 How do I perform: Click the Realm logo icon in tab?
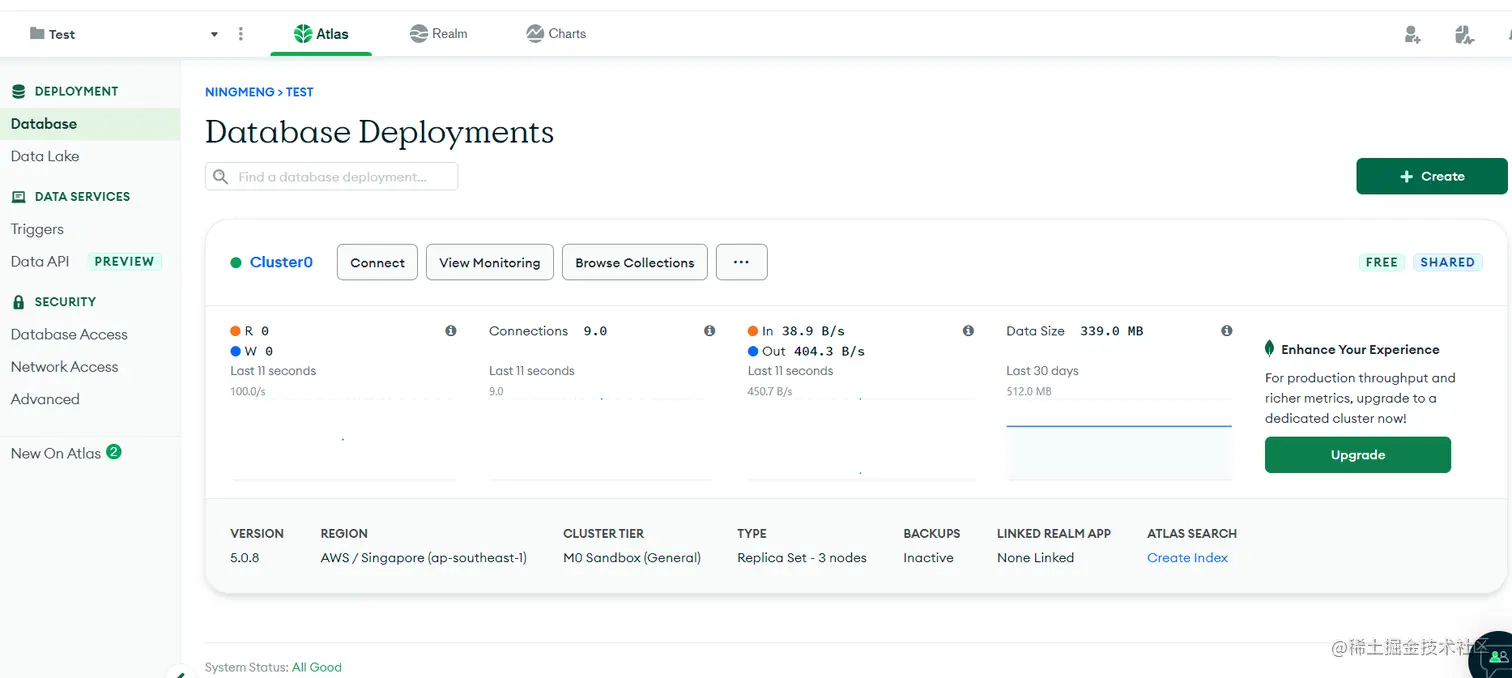pos(419,34)
